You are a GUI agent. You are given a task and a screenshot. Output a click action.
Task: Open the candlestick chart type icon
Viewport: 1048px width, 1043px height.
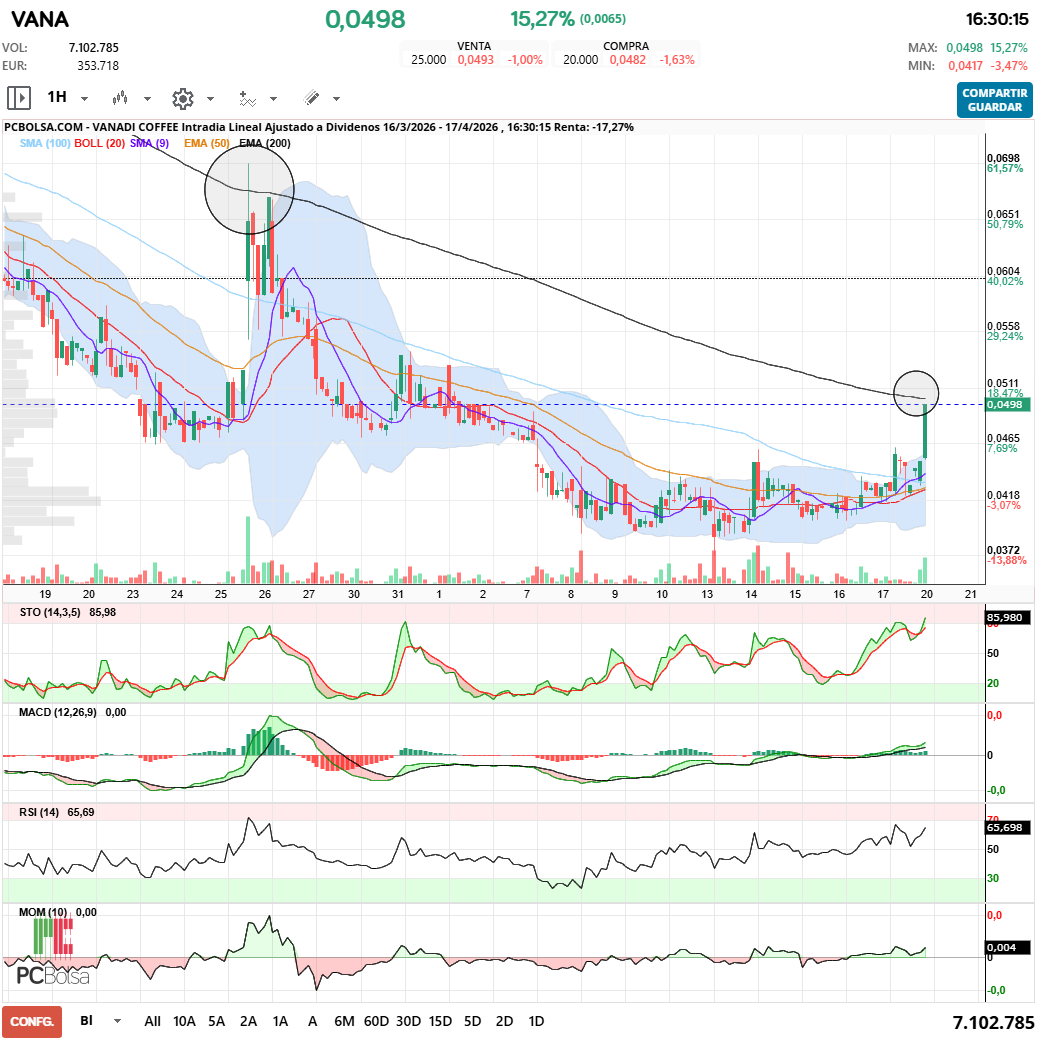click(120, 98)
